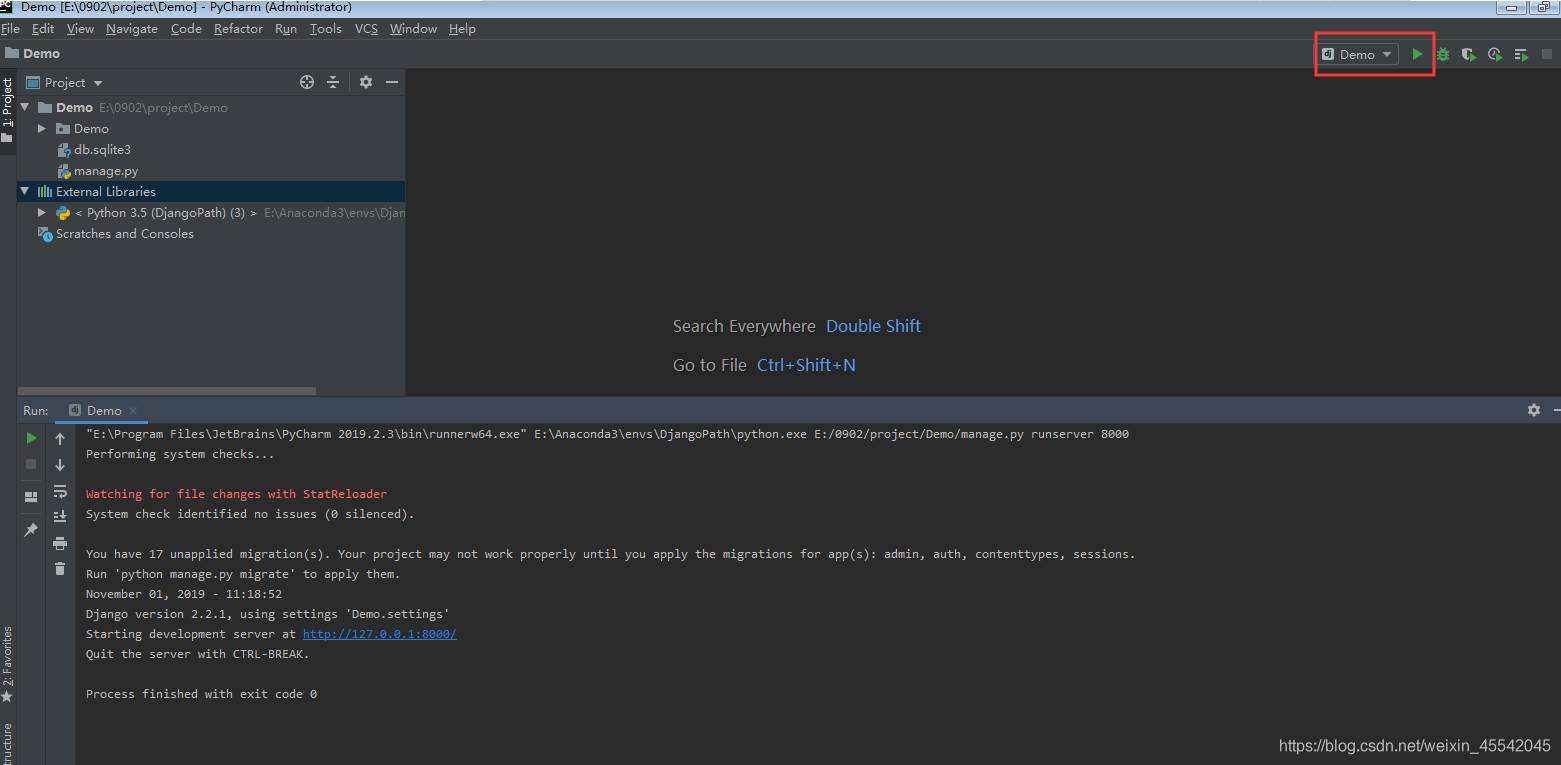Open the Tools menu
The image size is (1561, 765).
point(326,29)
